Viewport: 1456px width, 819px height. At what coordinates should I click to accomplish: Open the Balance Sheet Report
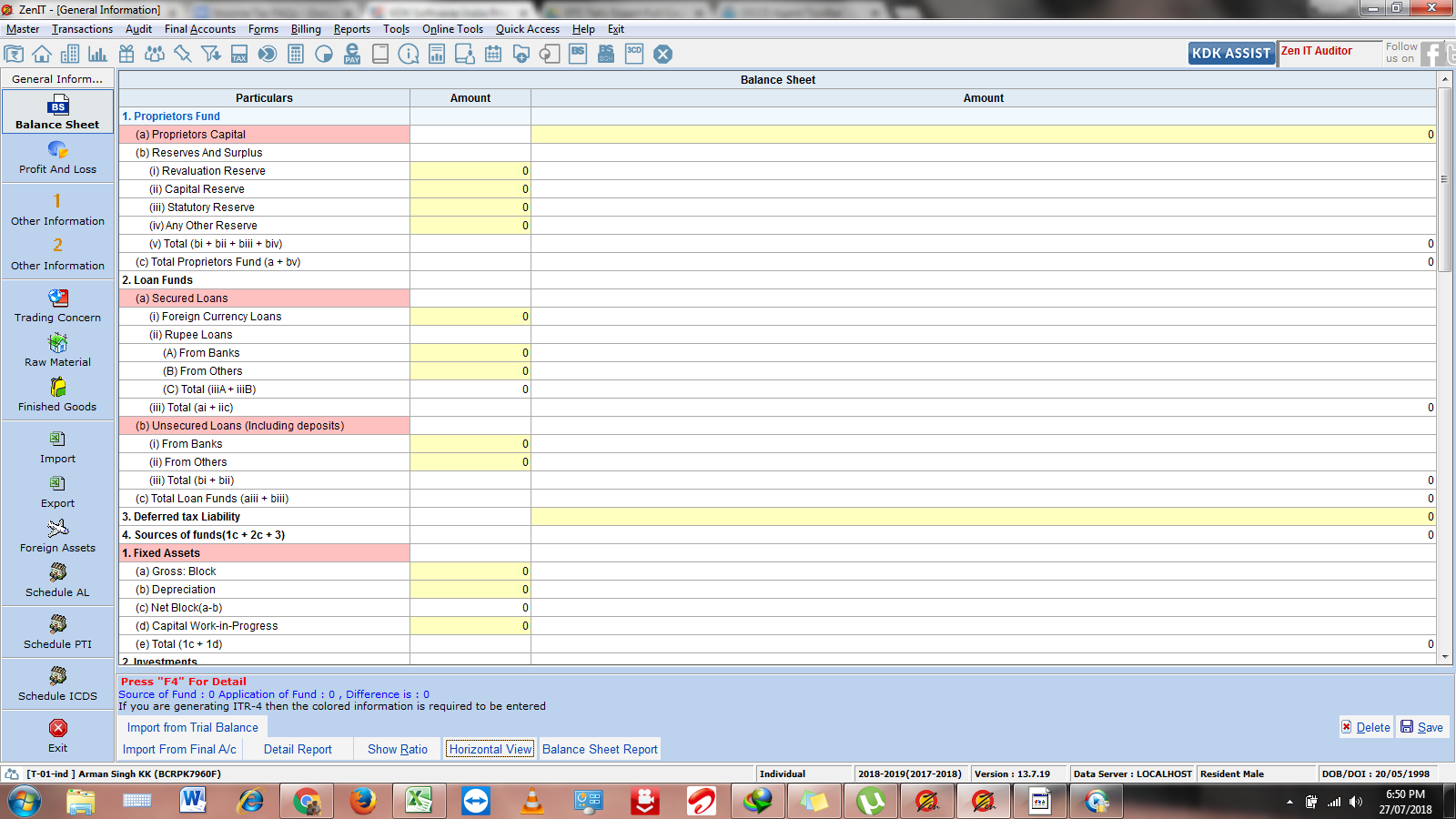(600, 749)
